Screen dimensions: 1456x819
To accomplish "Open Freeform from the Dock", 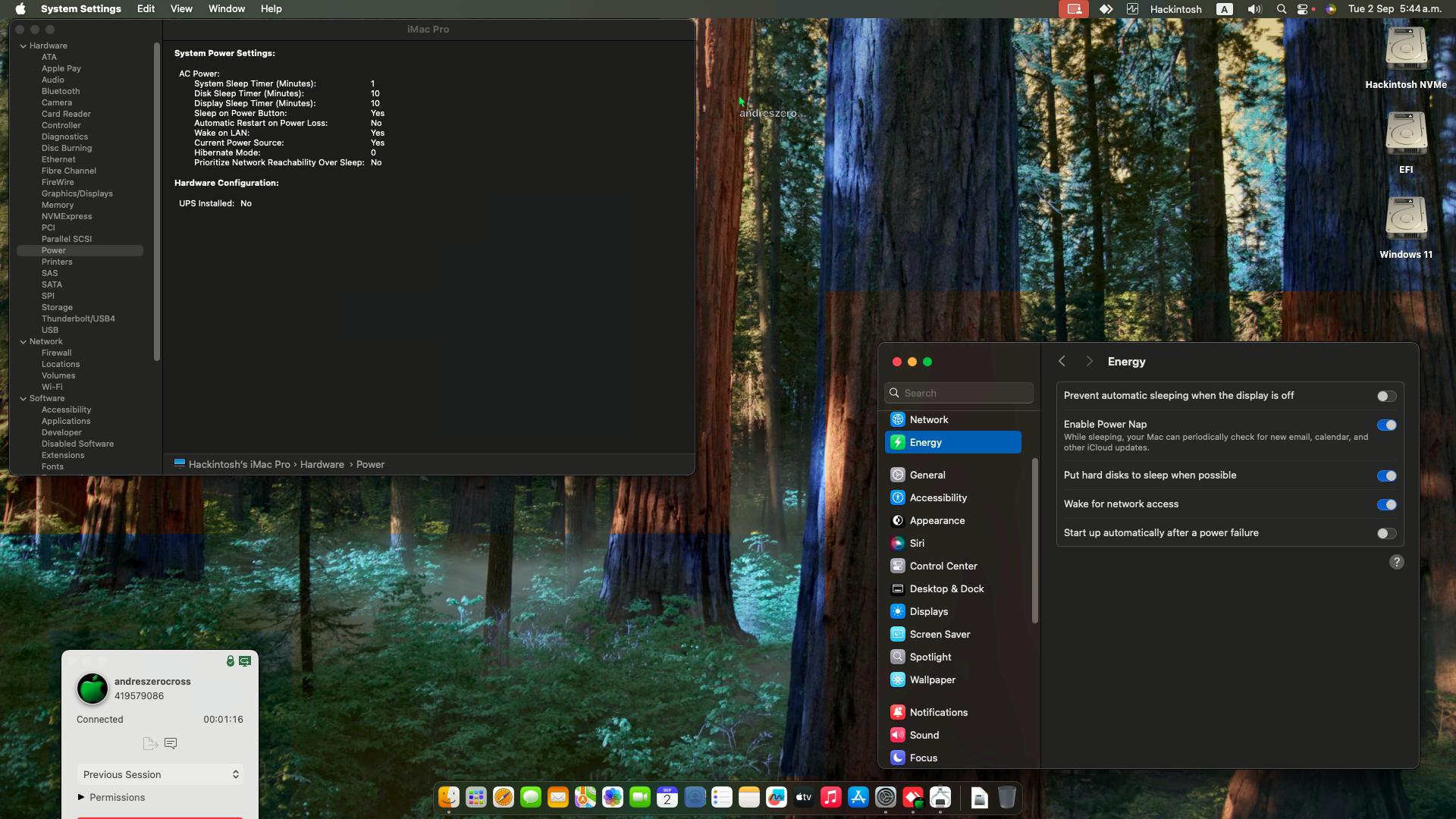I will coord(777,797).
